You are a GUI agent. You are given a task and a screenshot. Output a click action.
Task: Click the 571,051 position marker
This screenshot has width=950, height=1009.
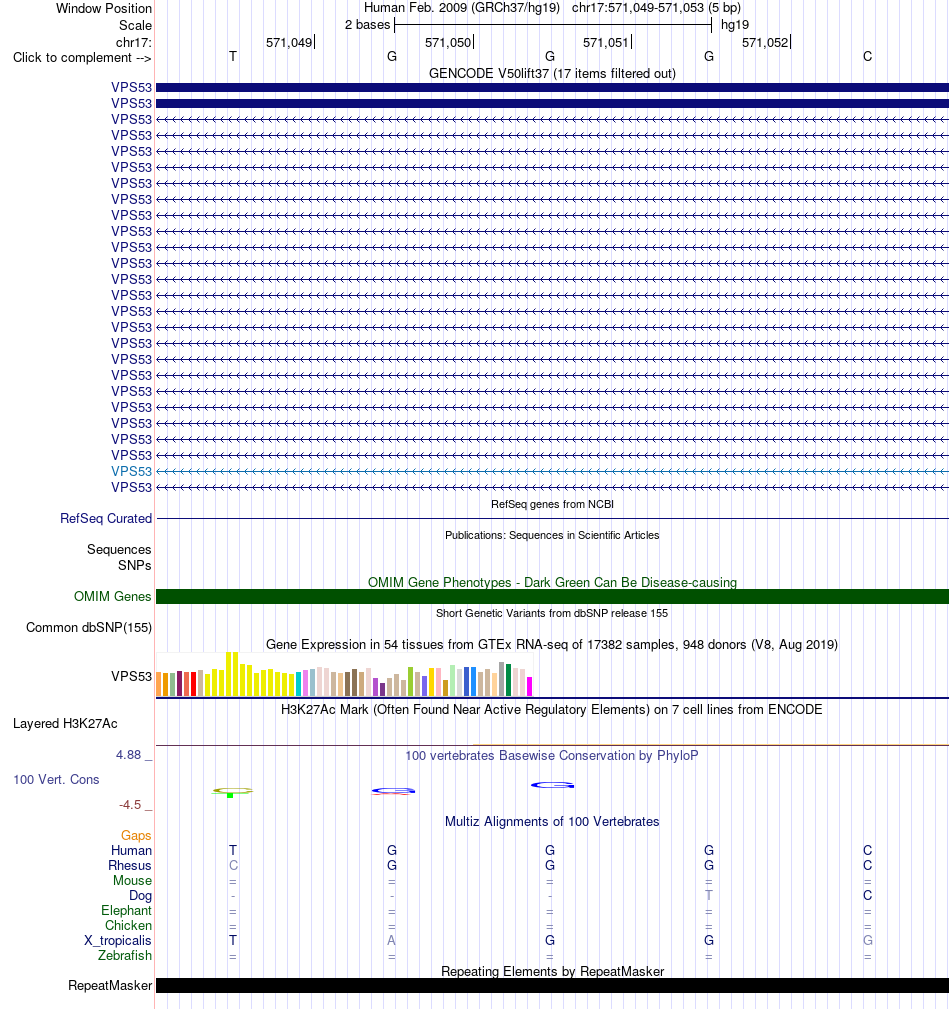point(607,42)
